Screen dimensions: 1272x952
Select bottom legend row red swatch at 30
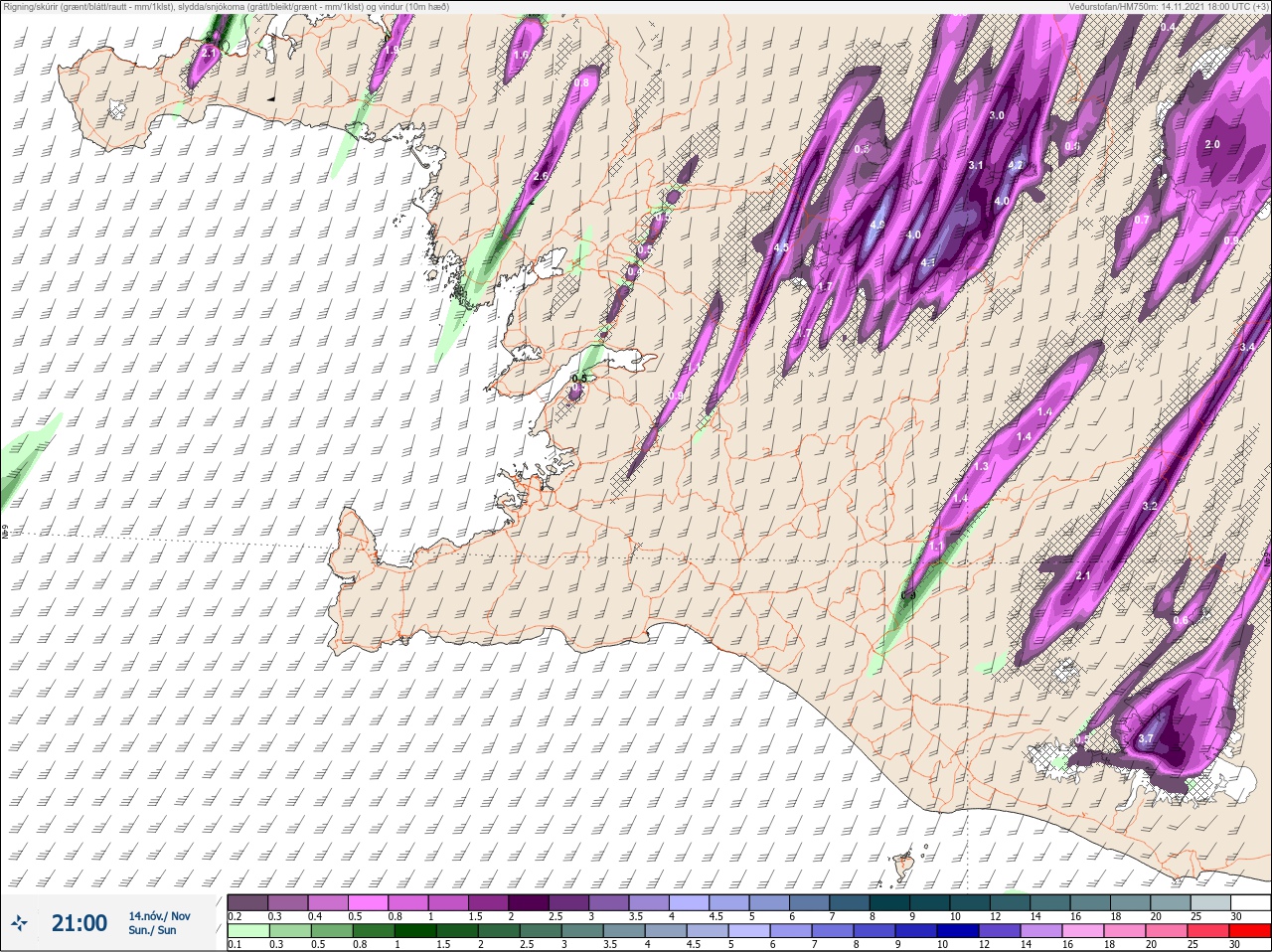(x=1250, y=931)
